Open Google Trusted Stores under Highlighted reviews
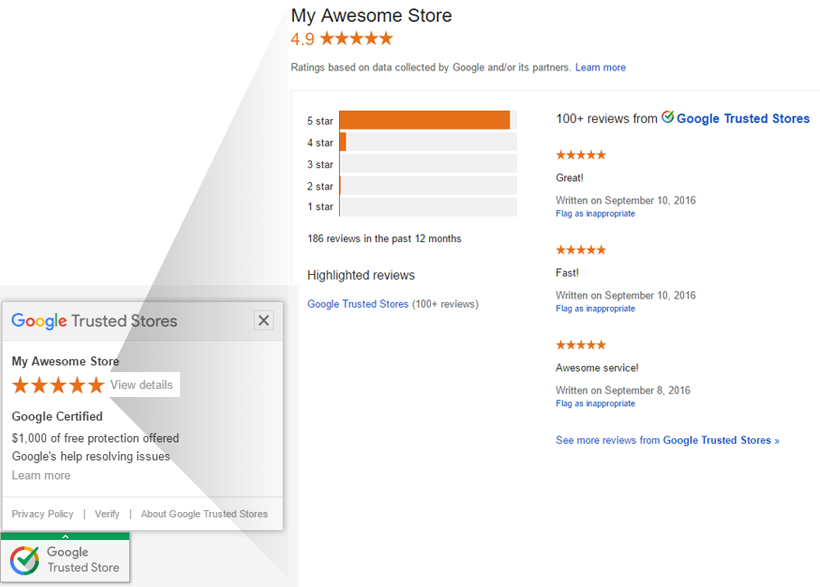The height and width of the screenshot is (587, 820). point(357,304)
